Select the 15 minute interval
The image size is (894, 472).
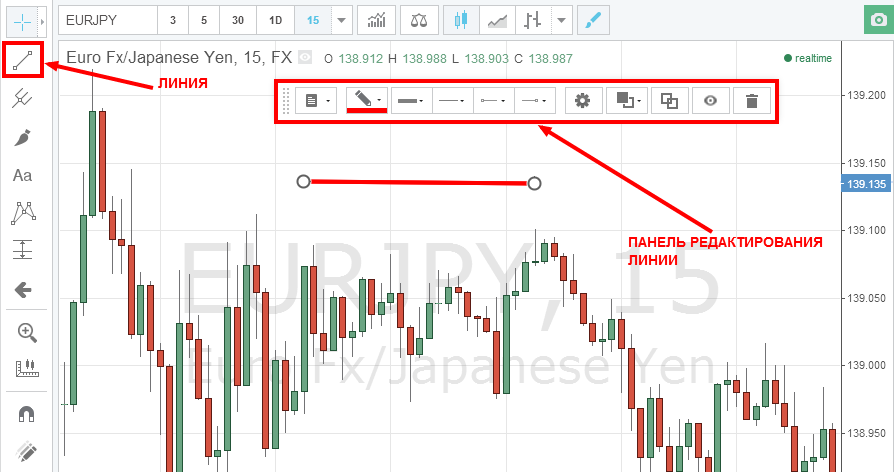(x=313, y=21)
